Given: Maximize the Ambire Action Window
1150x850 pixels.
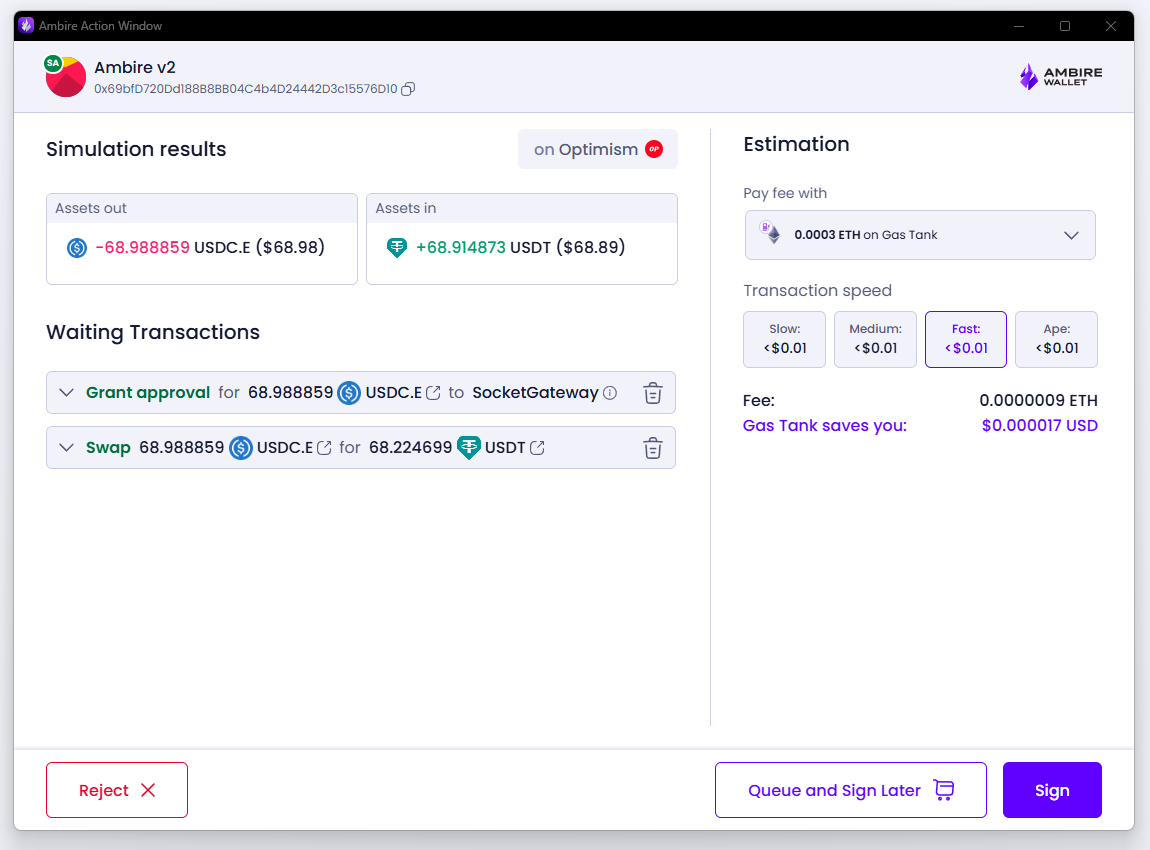Looking at the screenshot, I should [x=1065, y=26].
